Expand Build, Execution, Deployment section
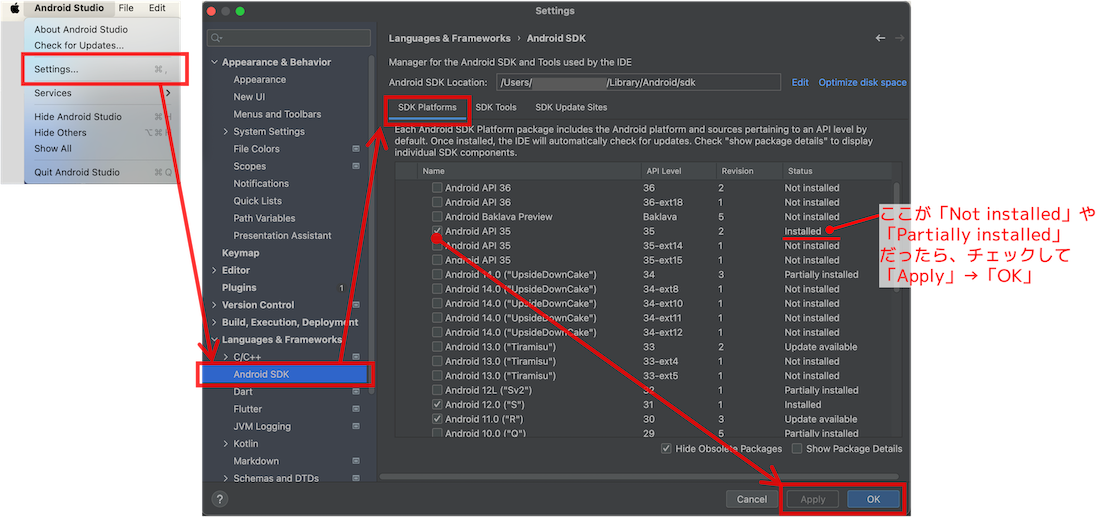 pos(215,322)
